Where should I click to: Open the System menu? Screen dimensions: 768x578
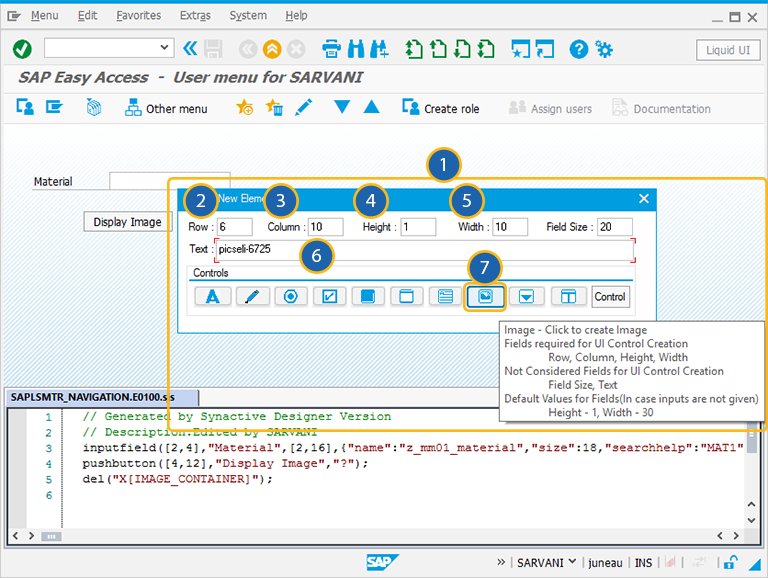248,16
